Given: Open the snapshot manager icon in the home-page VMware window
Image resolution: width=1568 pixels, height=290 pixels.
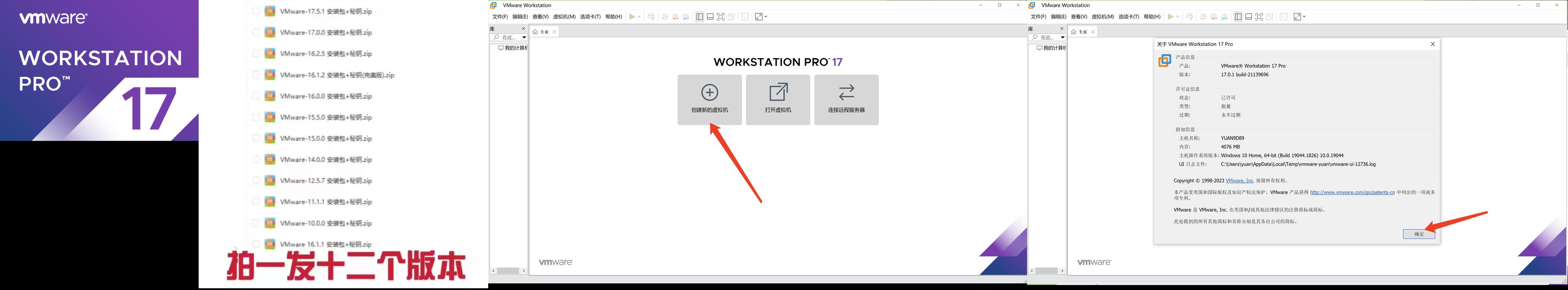Looking at the screenshot, I should [686, 17].
